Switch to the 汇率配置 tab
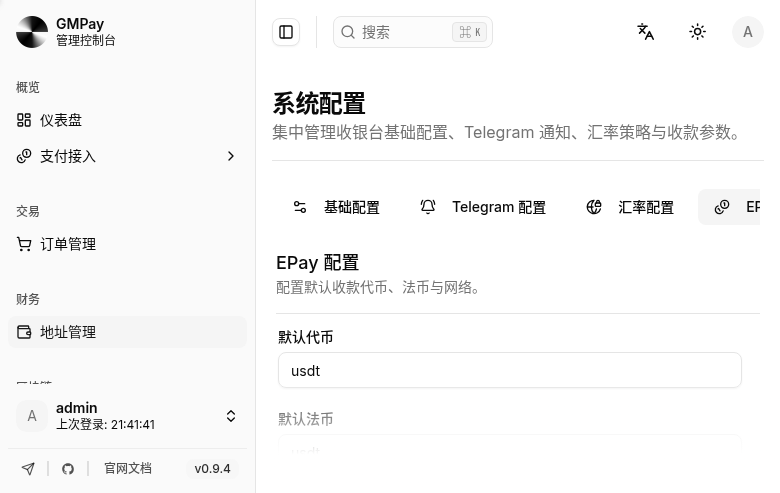This screenshot has height=493, width=780. coord(630,207)
